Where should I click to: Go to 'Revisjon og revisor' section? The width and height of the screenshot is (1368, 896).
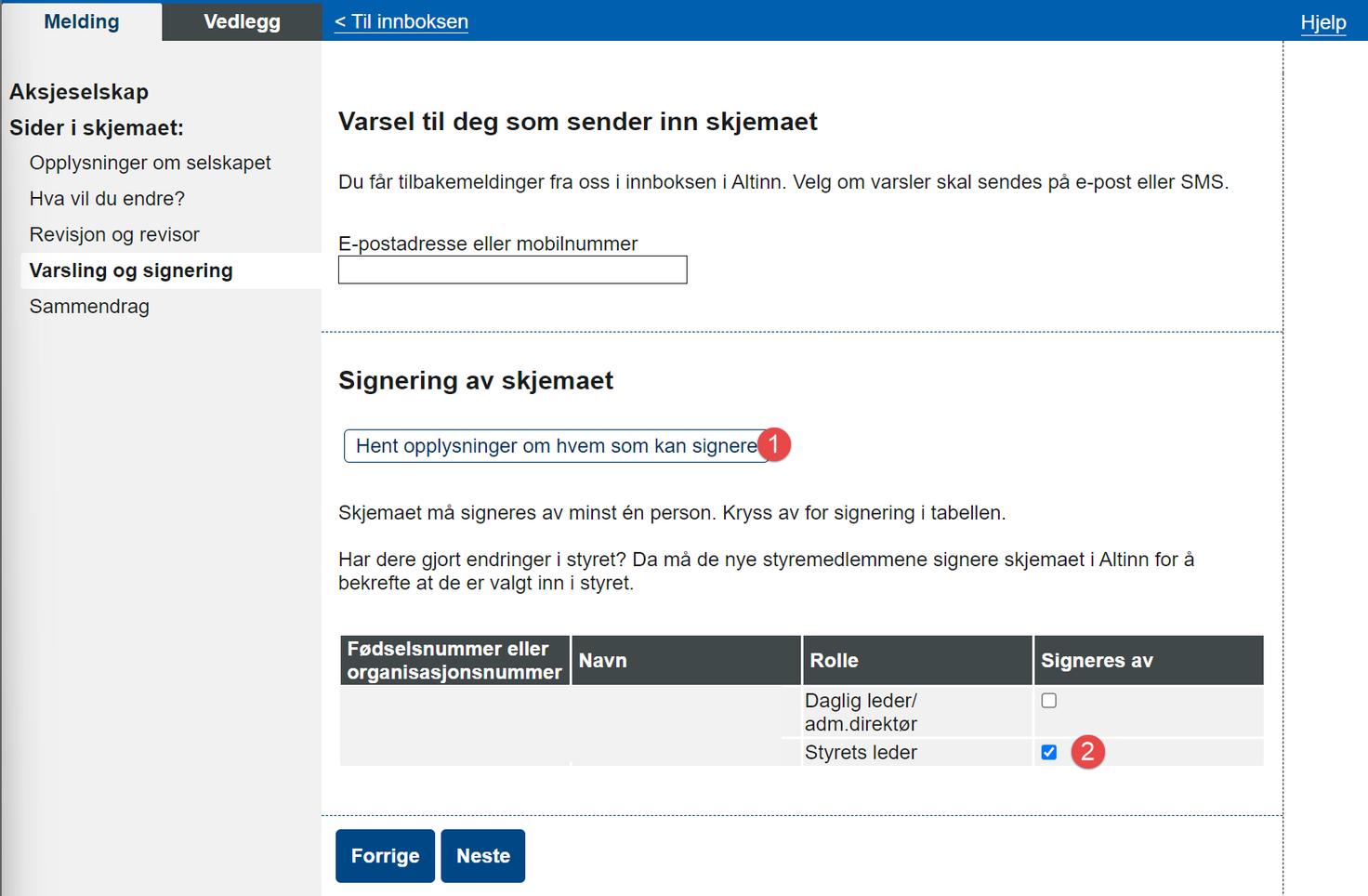[x=115, y=234]
